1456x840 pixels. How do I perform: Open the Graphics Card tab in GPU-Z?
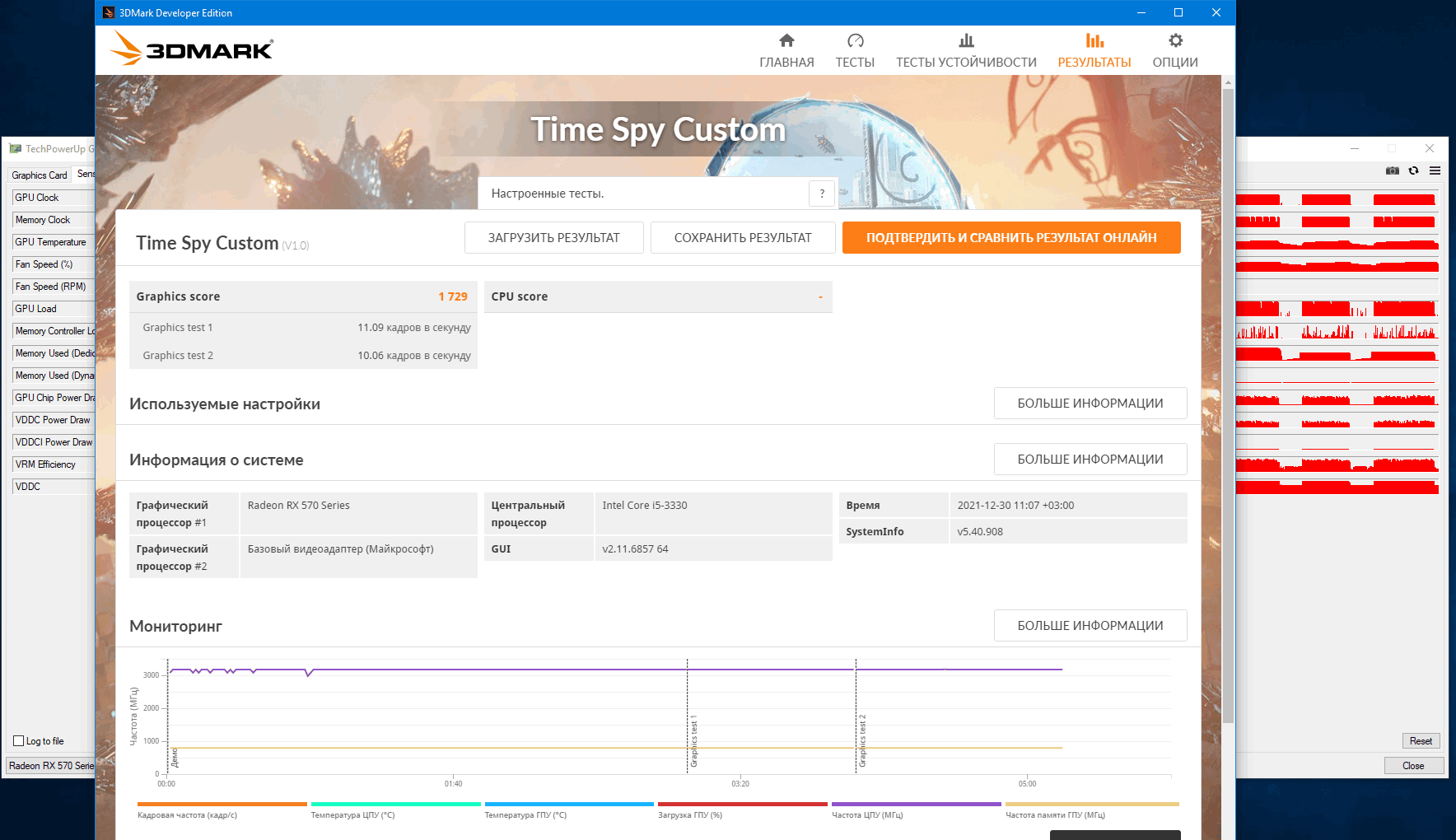point(40,175)
